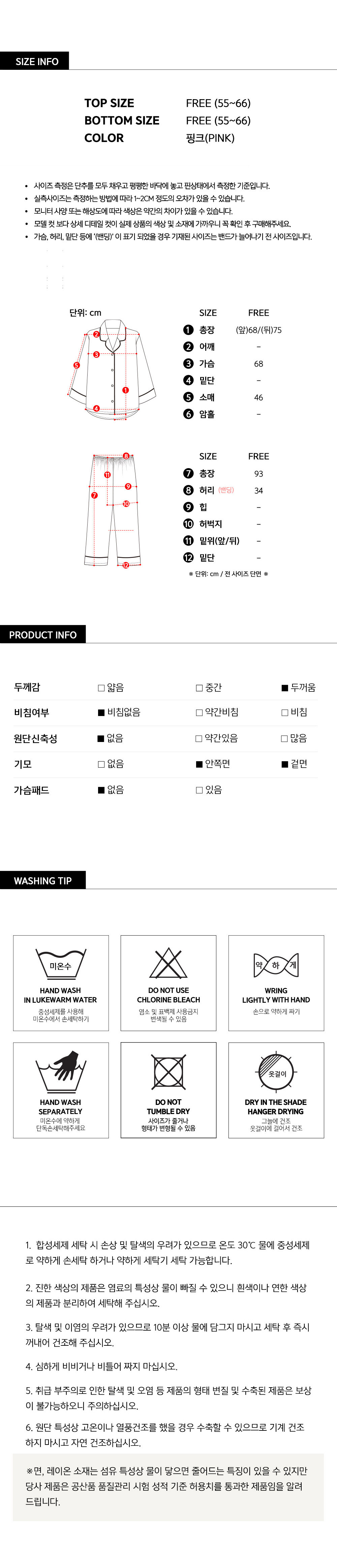Click the number 8 허리 size marker
Screen dimensions: 337x1568
pos(189,490)
